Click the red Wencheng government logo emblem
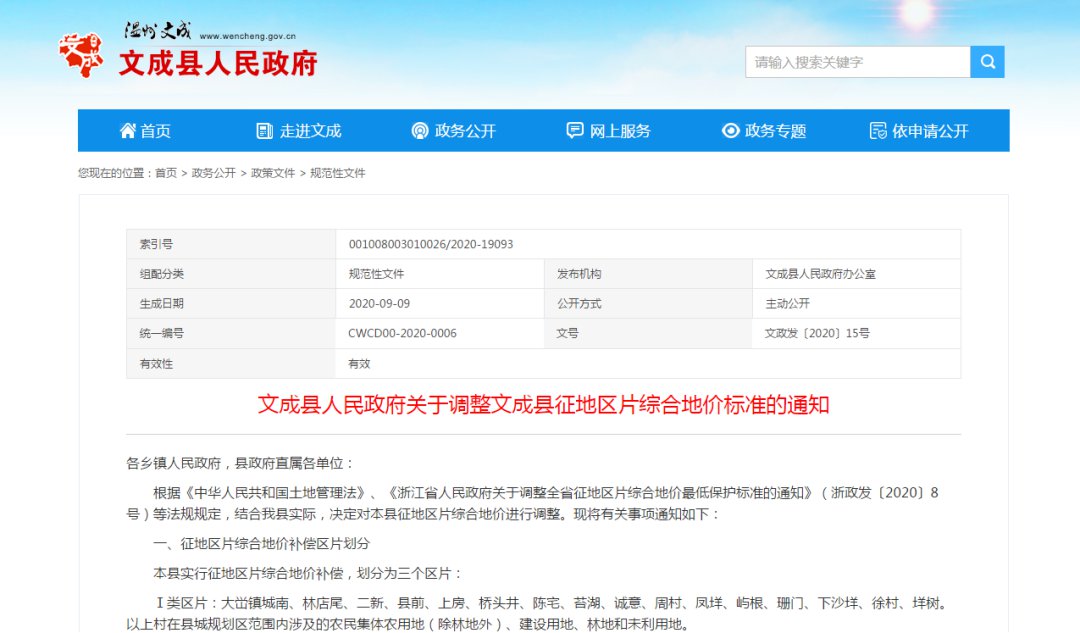Screen dimensions: 1080x633 82,54
